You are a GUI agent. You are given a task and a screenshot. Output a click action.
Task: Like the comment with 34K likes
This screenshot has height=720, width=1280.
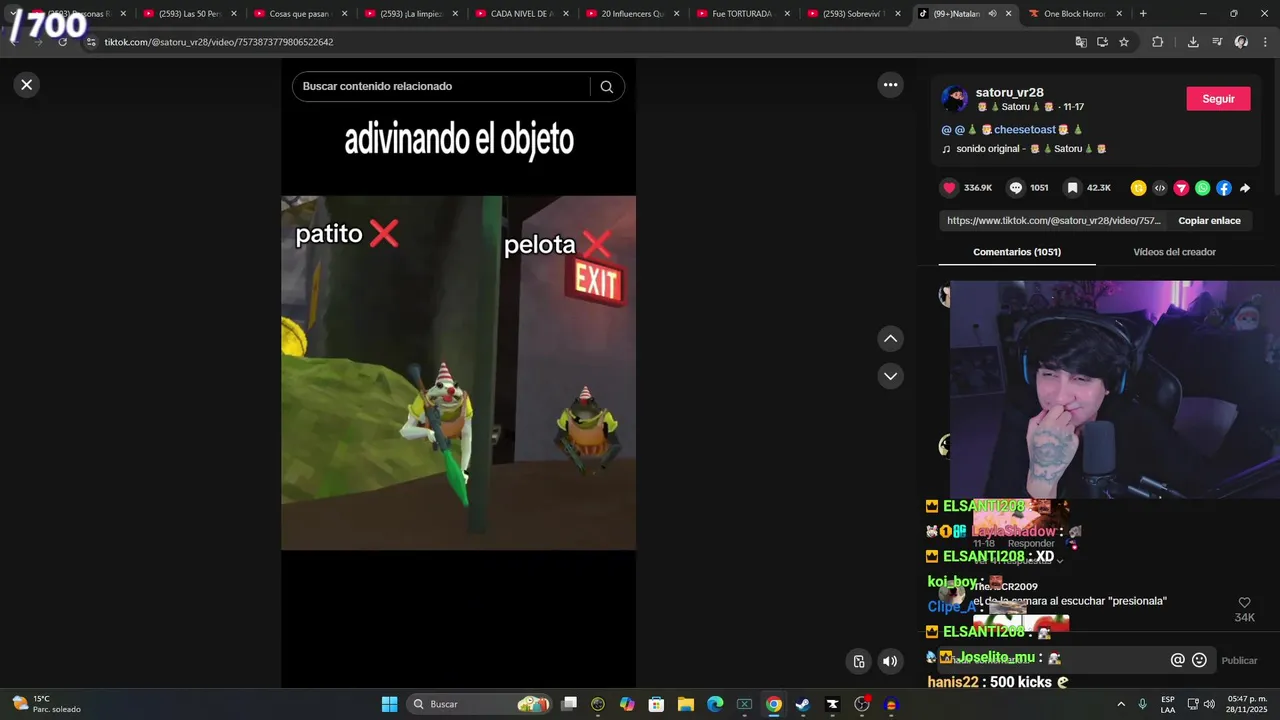pos(1244,603)
